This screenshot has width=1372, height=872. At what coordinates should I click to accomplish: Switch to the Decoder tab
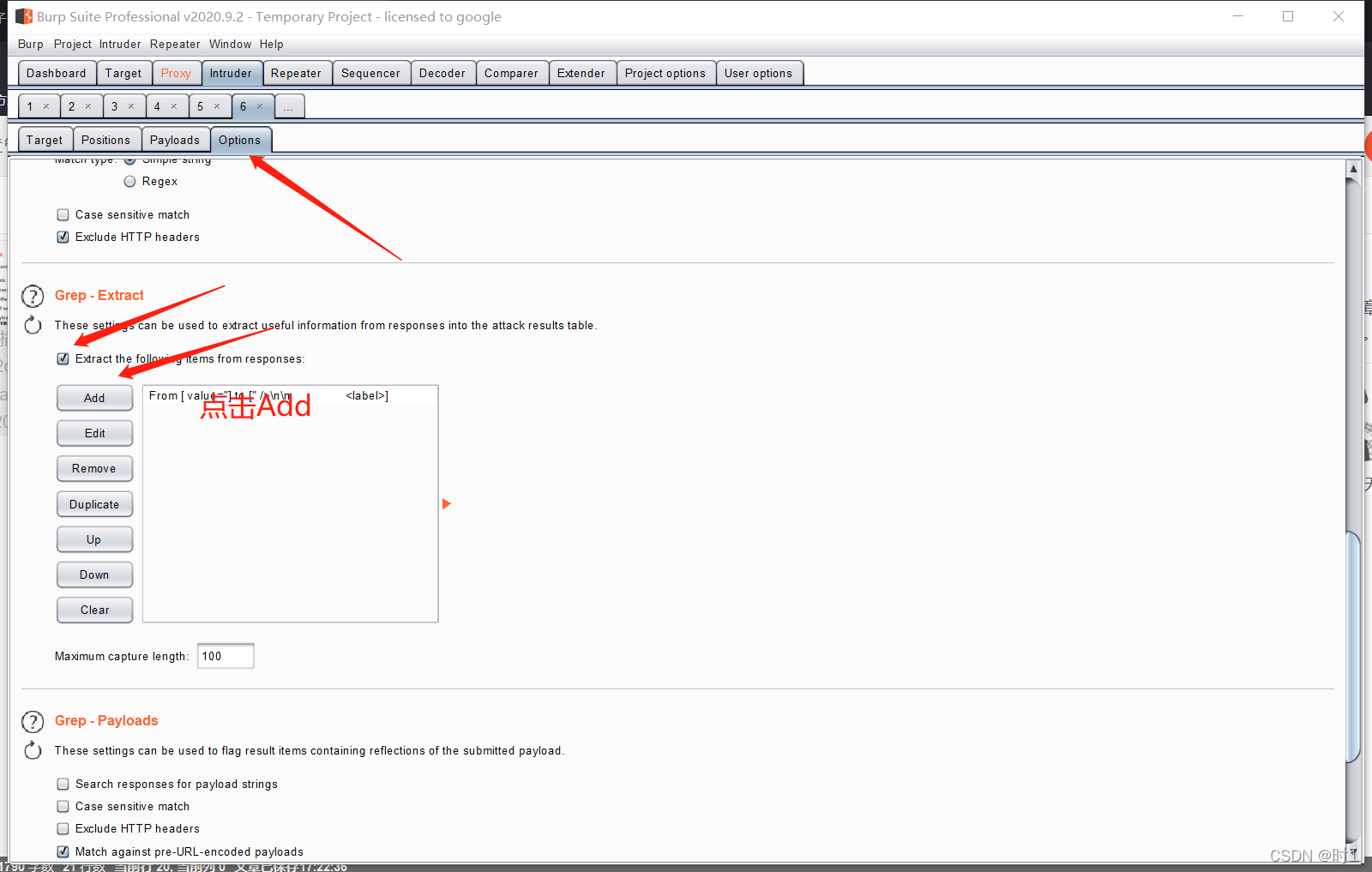click(442, 74)
